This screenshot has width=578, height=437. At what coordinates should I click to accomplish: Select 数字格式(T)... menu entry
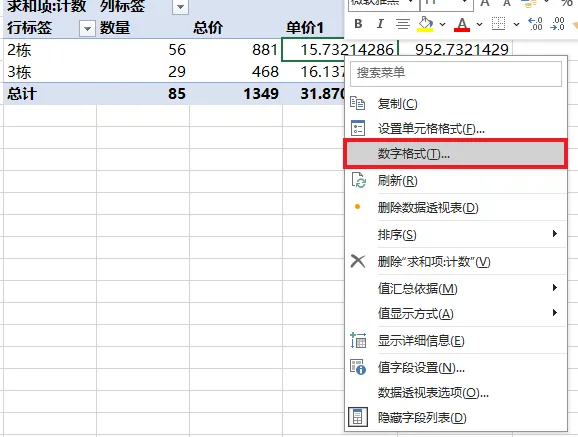pyautogui.click(x=455, y=154)
